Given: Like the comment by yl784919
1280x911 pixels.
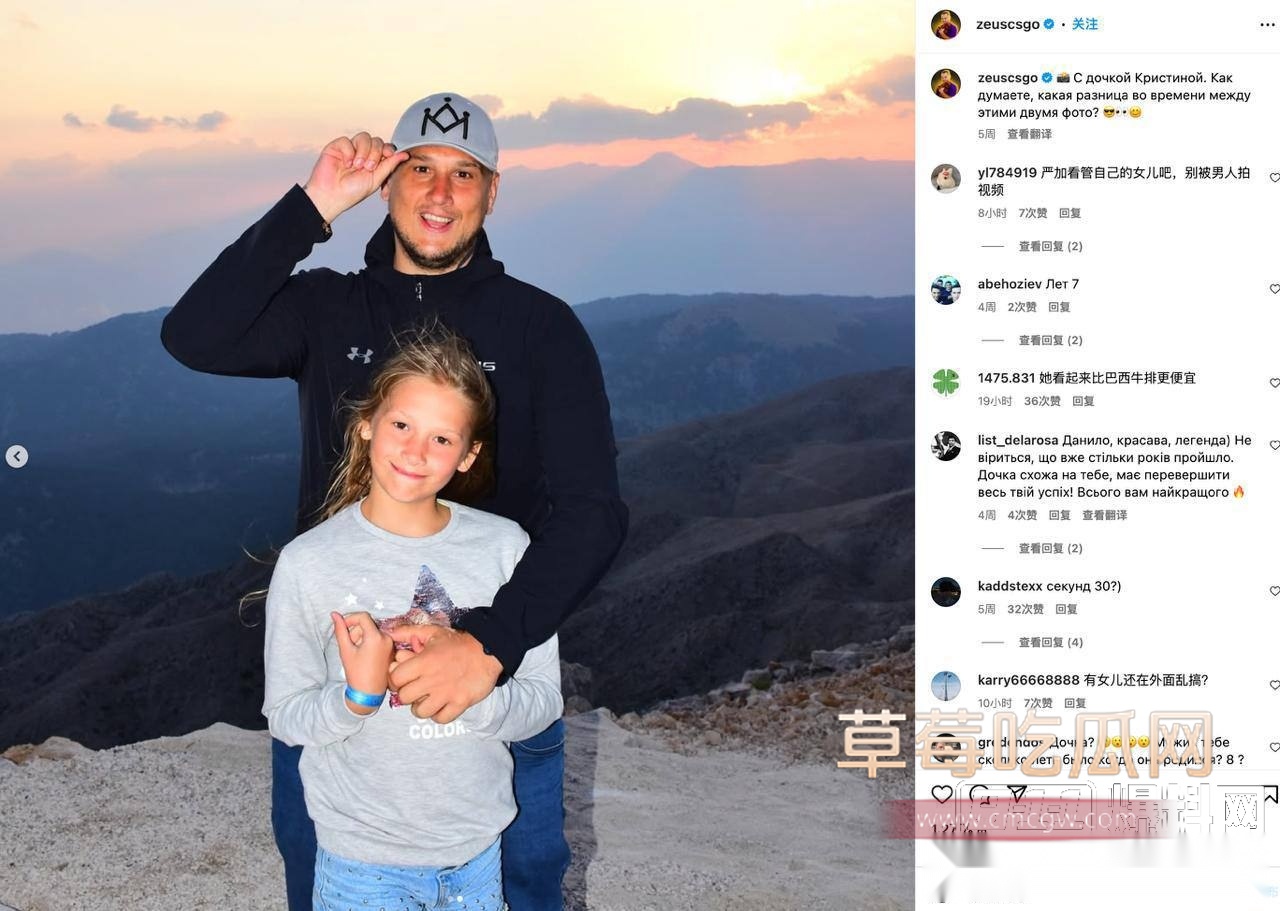Looking at the screenshot, I should 1274,178.
